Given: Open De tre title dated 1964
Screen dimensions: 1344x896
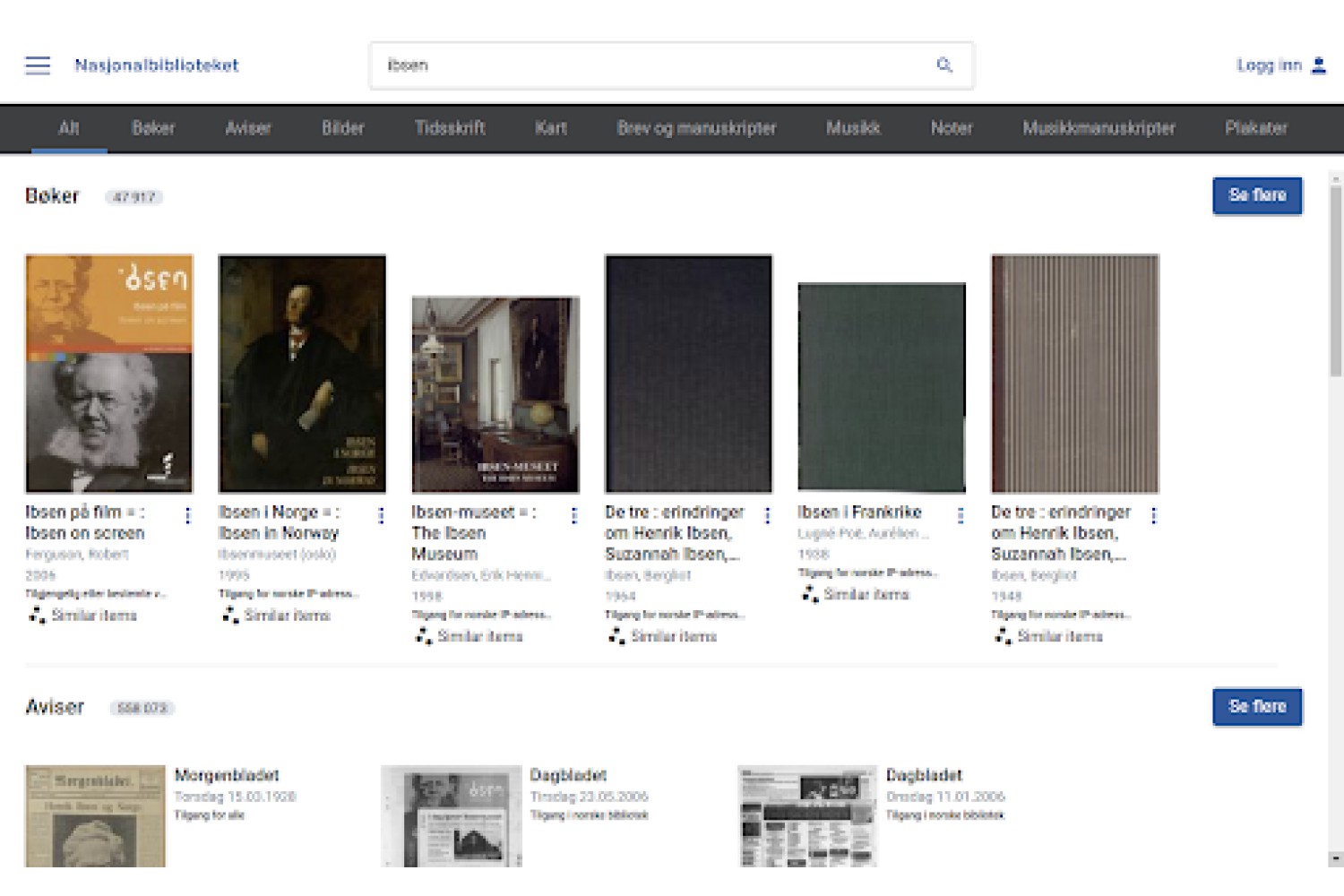Looking at the screenshot, I should [675, 533].
